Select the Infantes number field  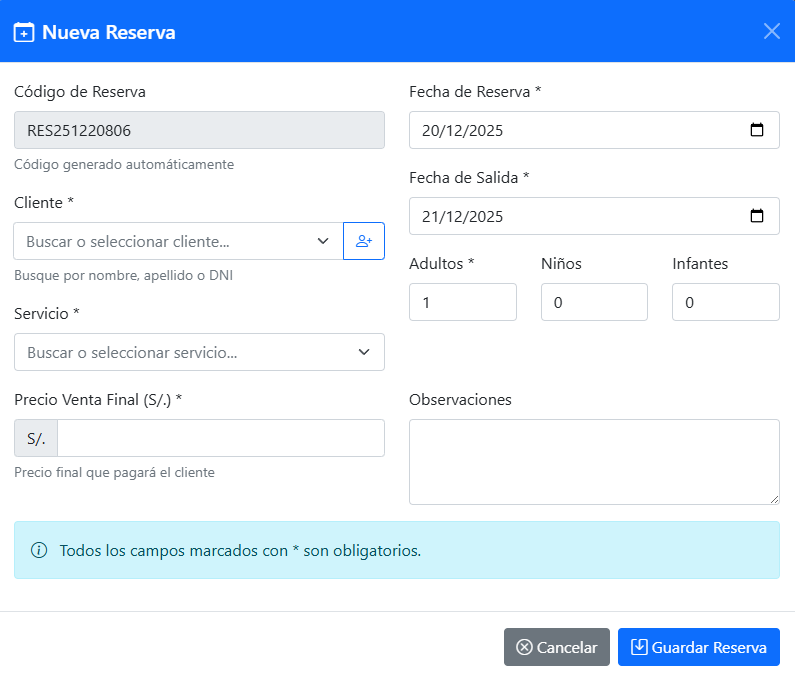(725, 302)
